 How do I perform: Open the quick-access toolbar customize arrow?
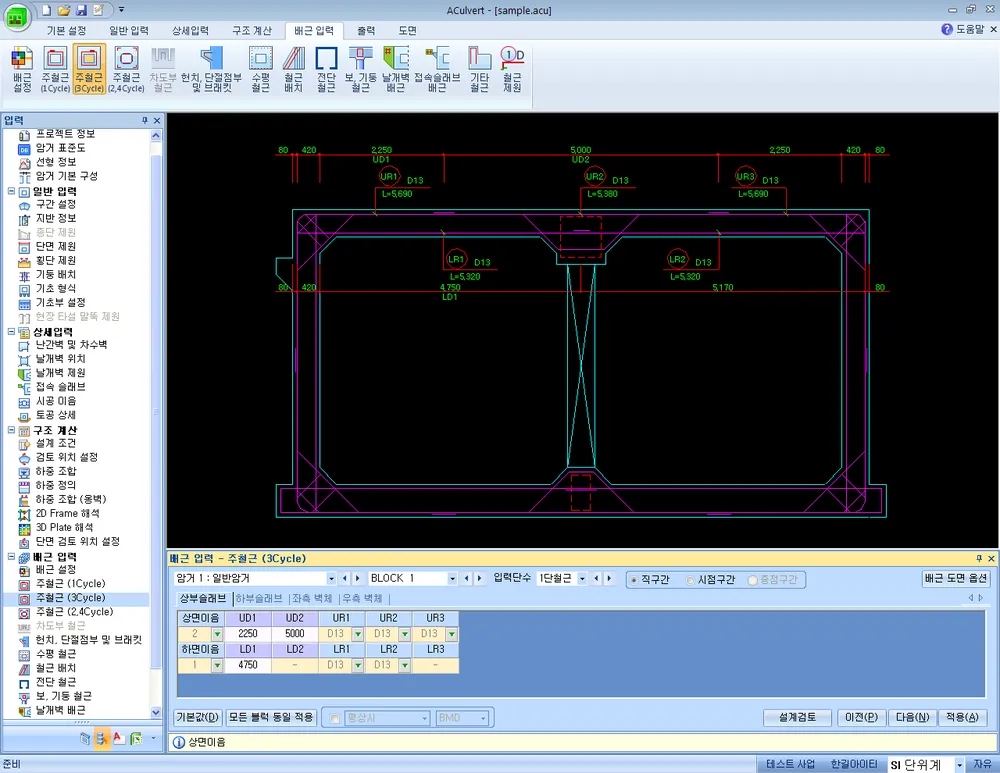[121, 10]
